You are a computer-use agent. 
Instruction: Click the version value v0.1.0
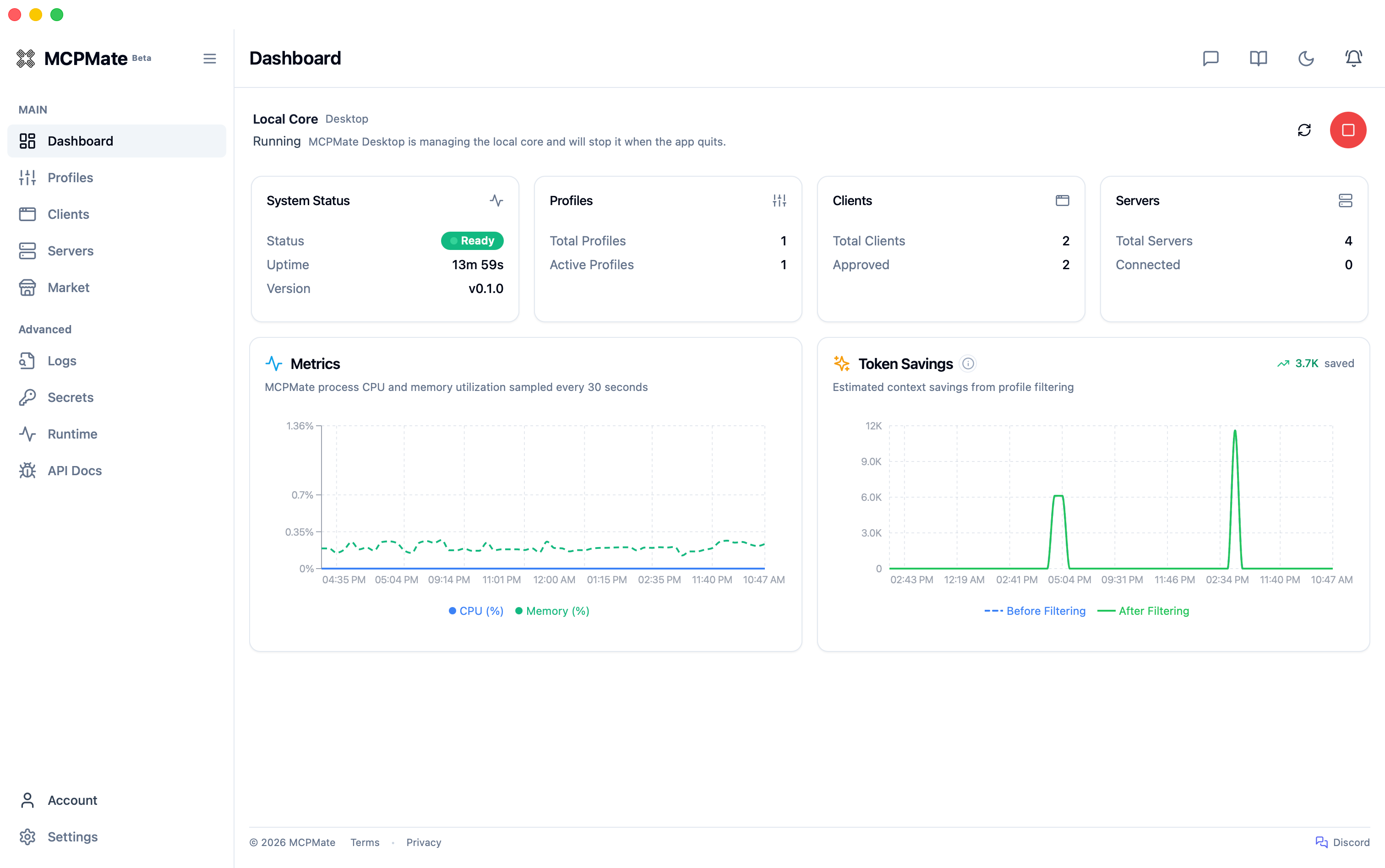coord(486,288)
